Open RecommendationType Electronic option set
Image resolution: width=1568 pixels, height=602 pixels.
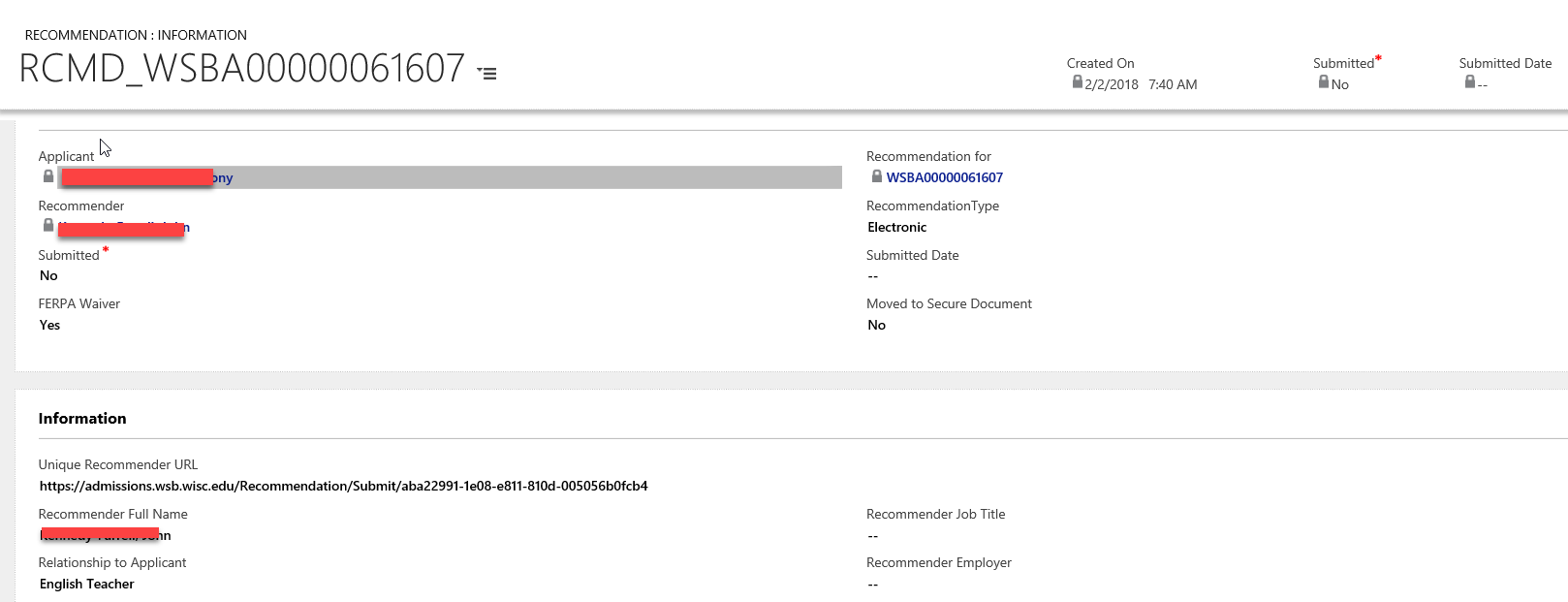click(x=896, y=228)
